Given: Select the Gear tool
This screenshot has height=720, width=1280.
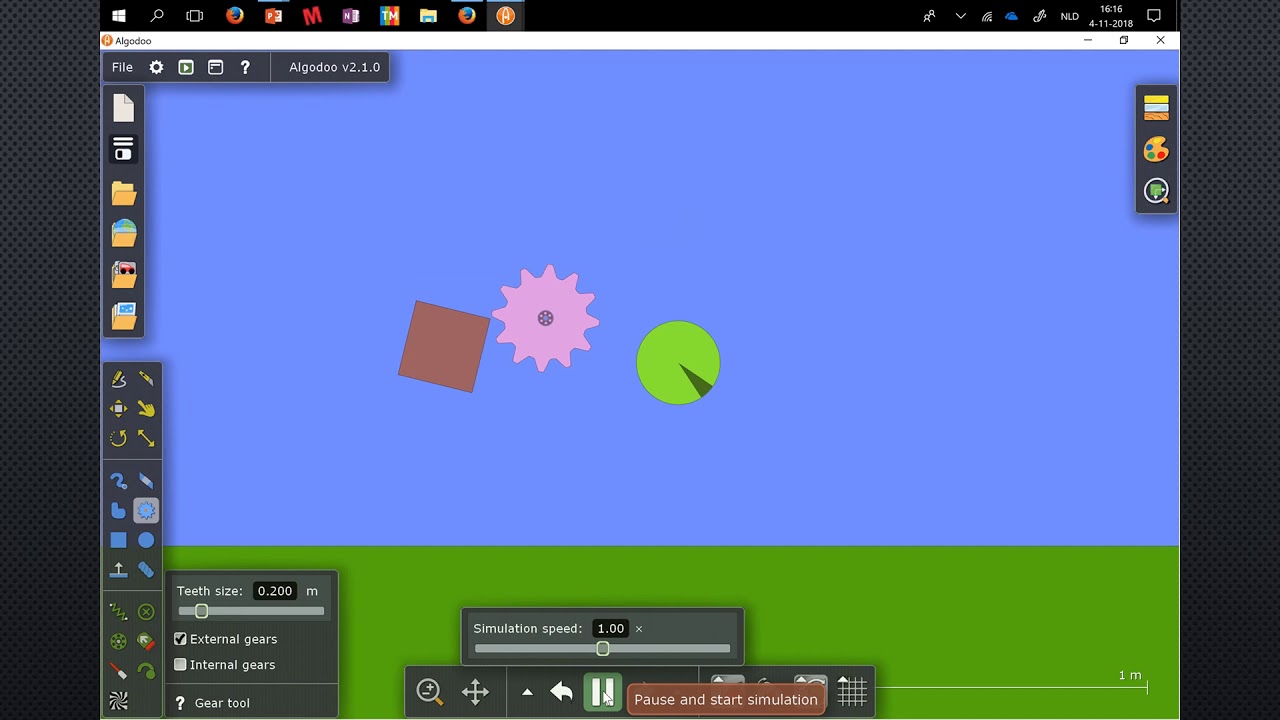Looking at the screenshot, I should 146,511.
